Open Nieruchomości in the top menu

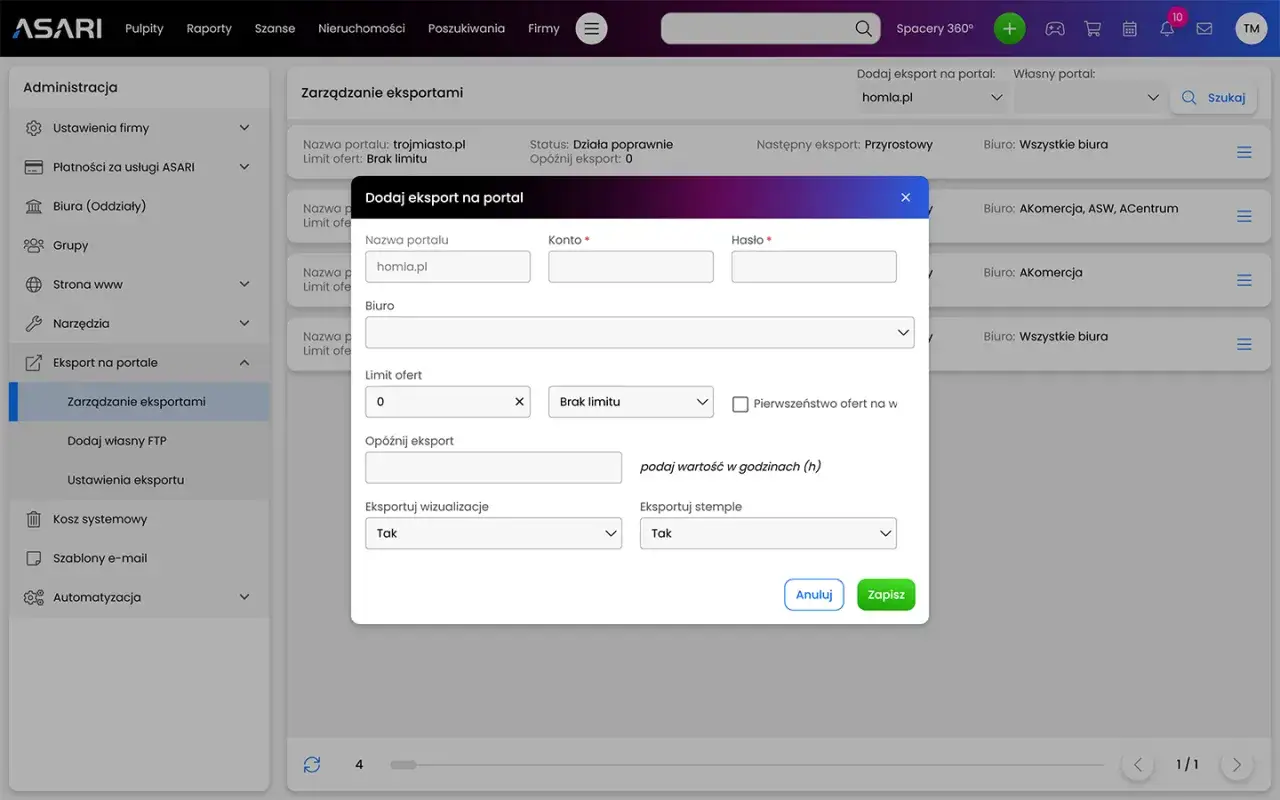[x=361, y=29]
